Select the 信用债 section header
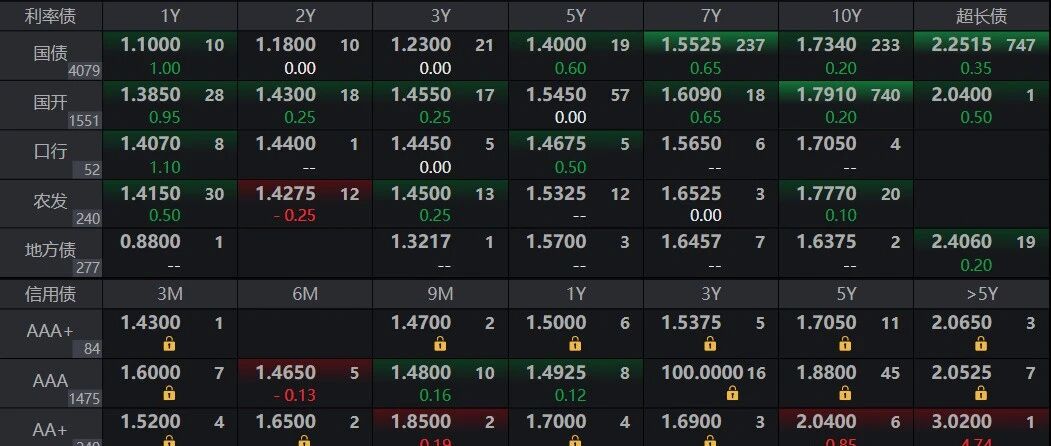Screen dimensions: 1051x446 [x=51, y=294]
